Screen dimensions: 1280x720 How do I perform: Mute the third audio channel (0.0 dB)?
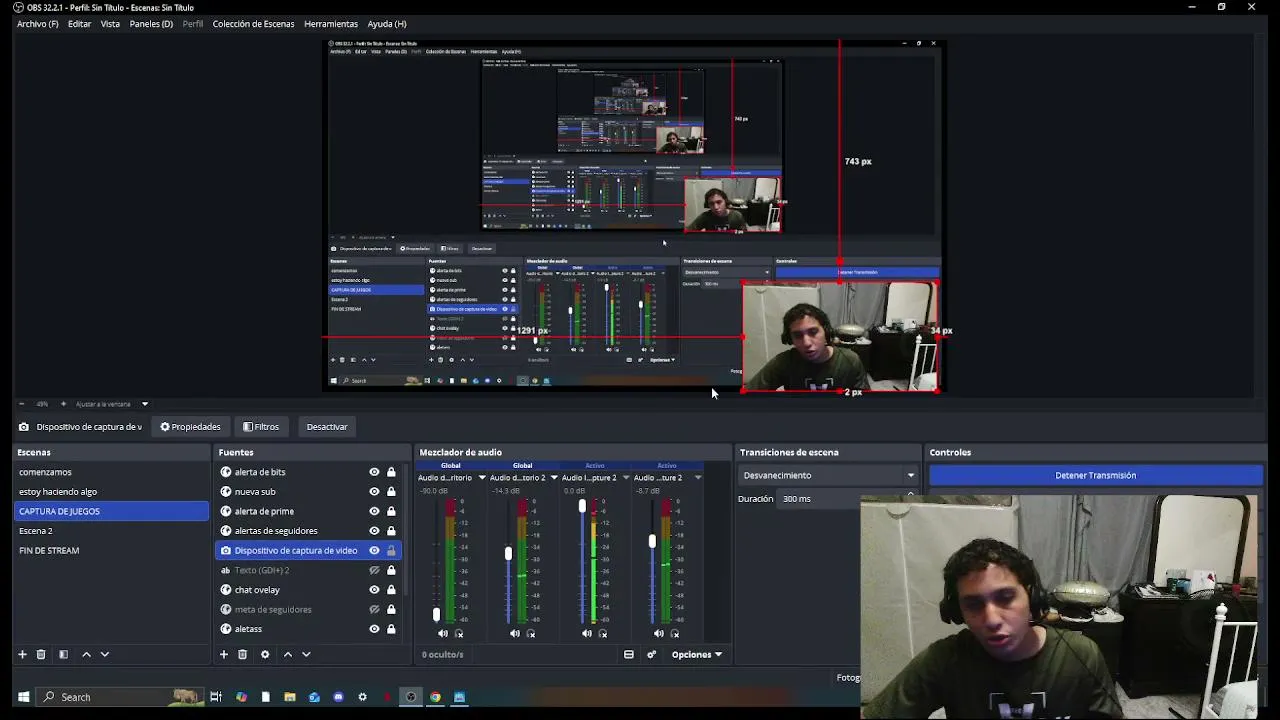point(587,633)
